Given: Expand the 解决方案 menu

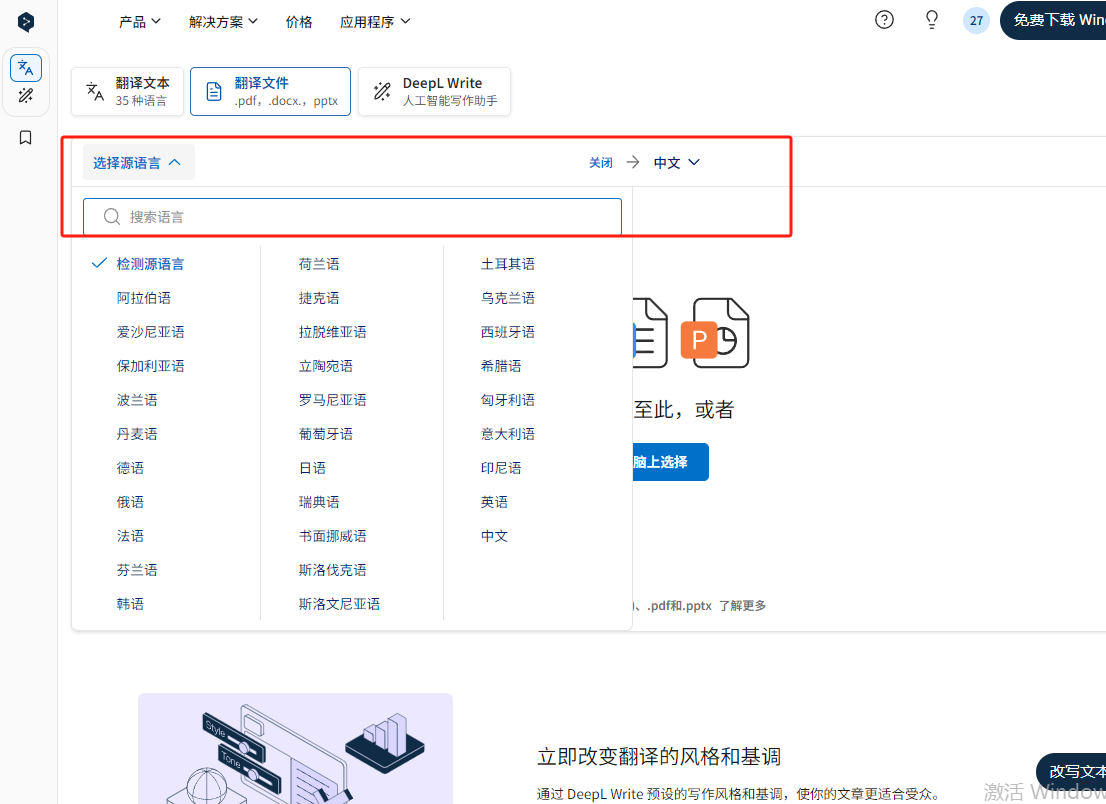Looking at the screenshot, I should tap(223, 22).
